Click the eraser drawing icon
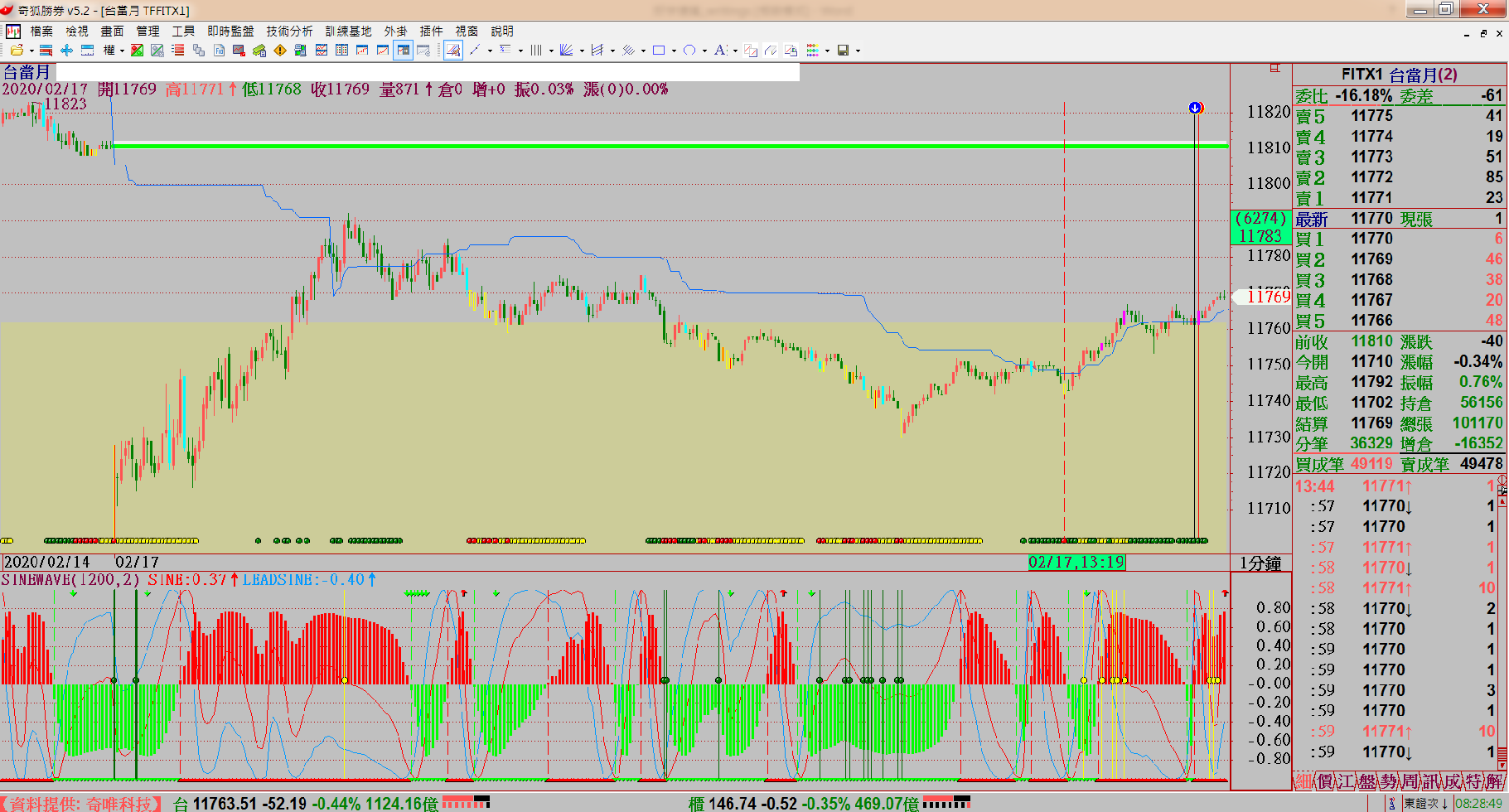 (771, 51)
